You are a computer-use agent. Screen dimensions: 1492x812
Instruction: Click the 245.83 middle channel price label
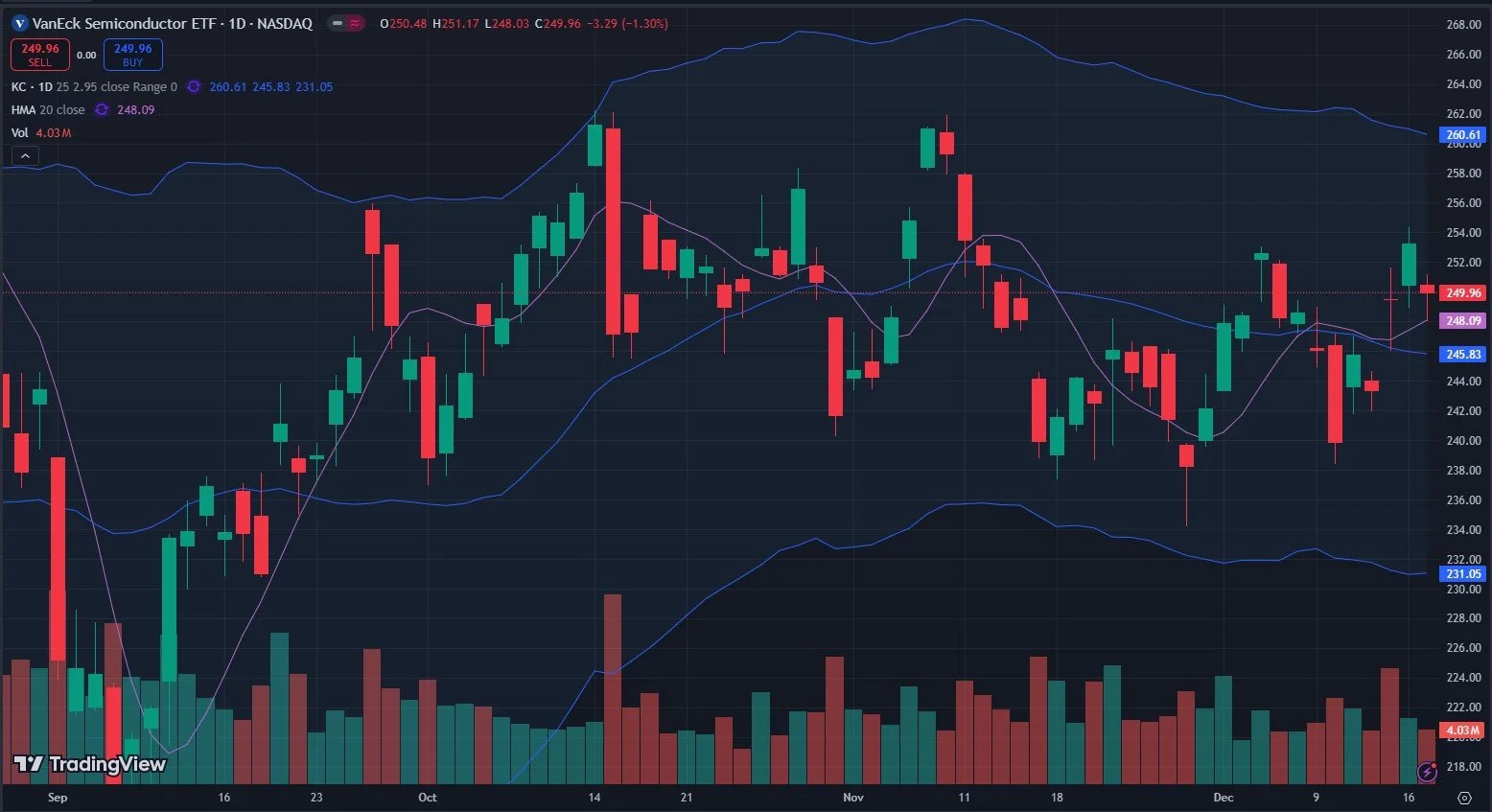pos(1463,354)
